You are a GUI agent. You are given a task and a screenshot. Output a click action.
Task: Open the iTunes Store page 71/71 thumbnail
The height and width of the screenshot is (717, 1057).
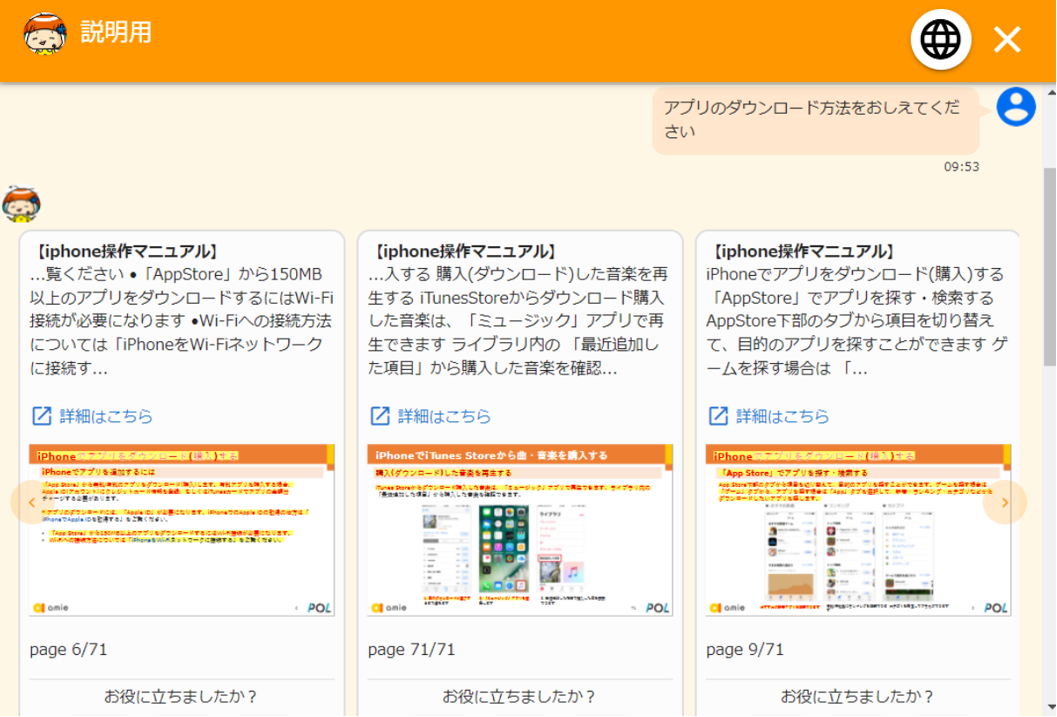(520, 530)
